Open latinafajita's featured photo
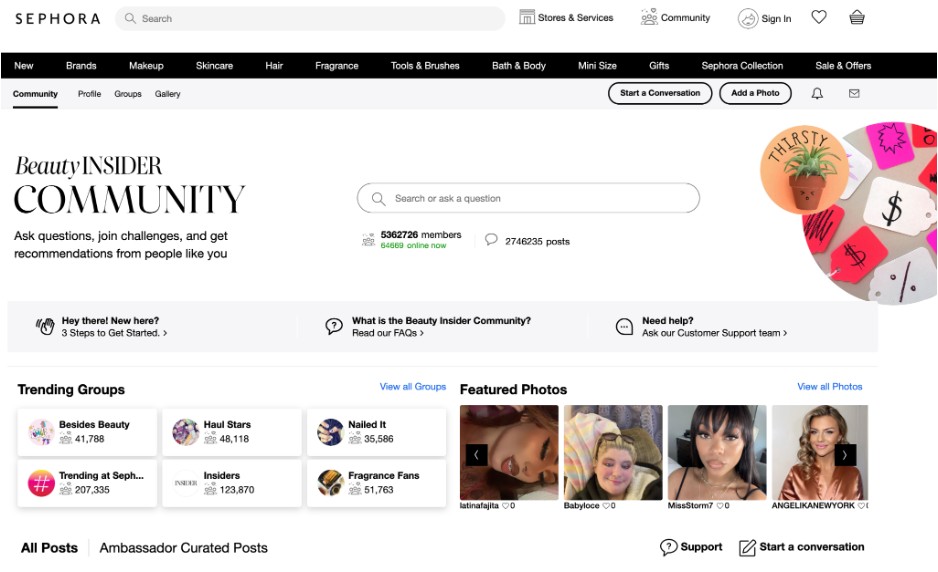Image resolution: width=938 pixels, height=572 pixels. pyautogui.click(x=509, y=452)
